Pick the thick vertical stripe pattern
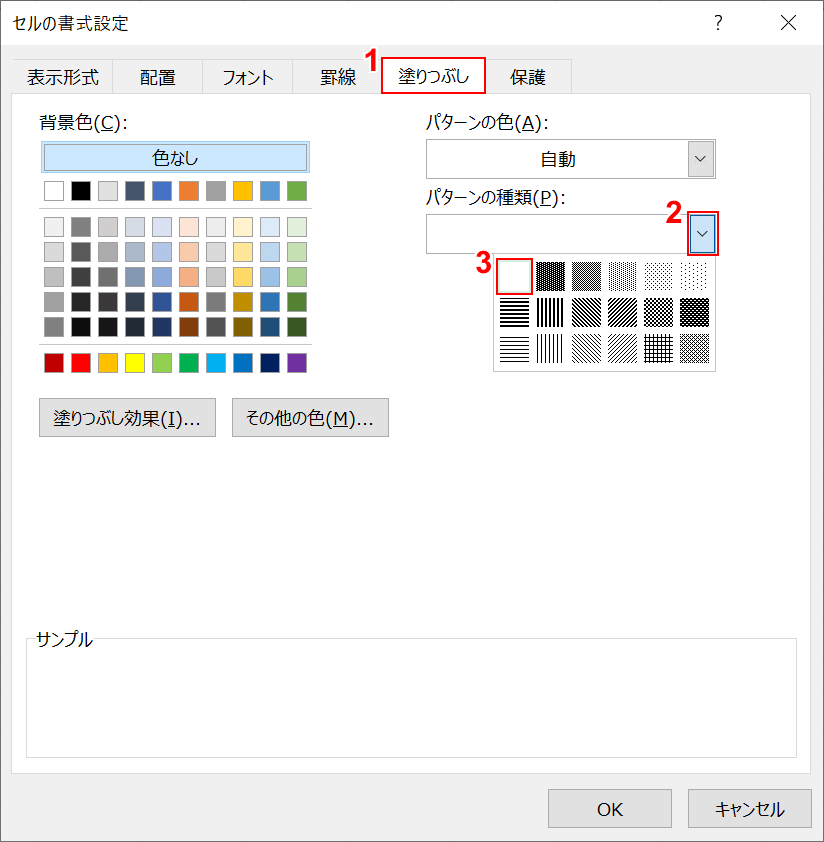The image size is (824, 842). tap(551, 313)
